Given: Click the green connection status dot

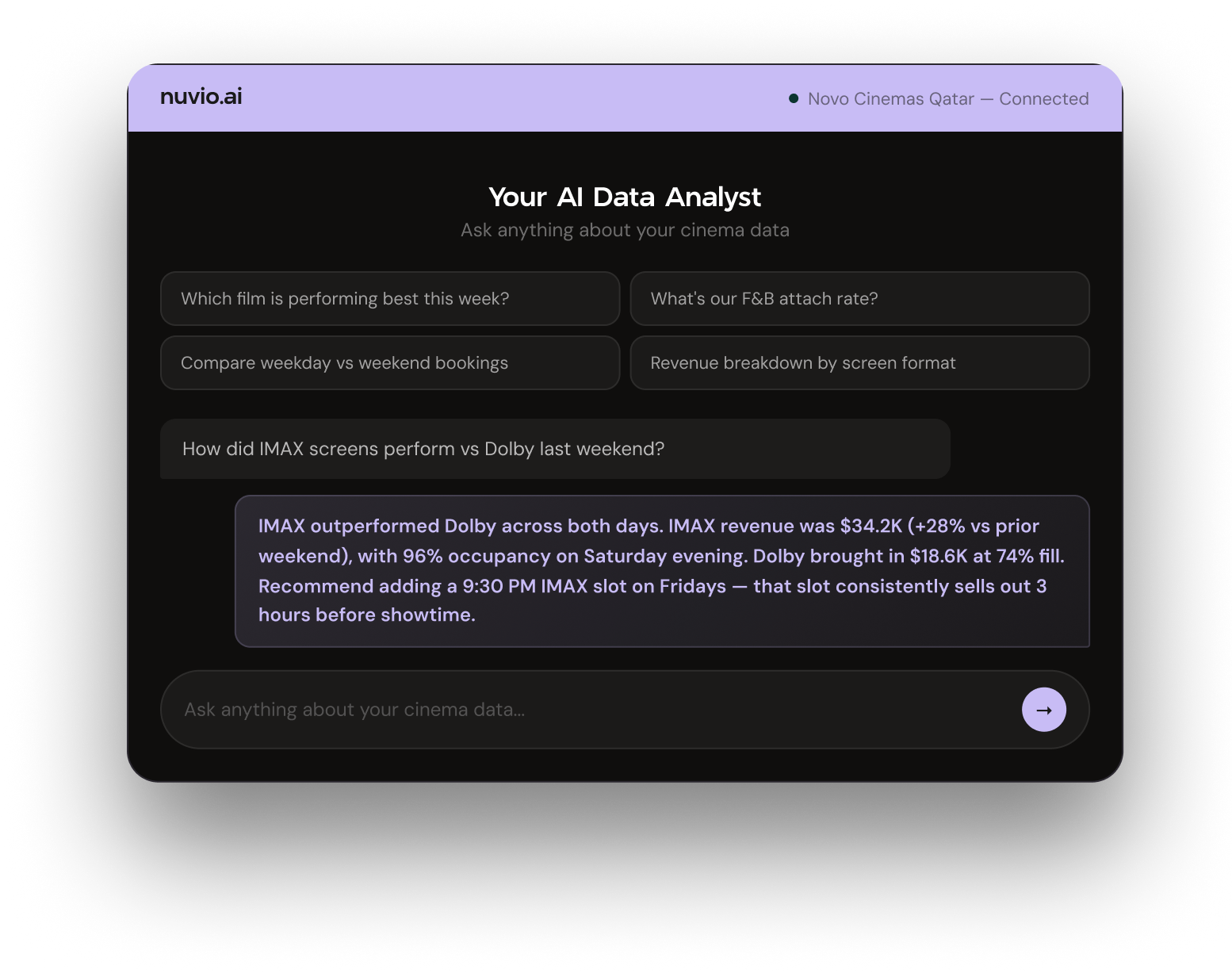Looking at the screenshot, I should point(794,98).
